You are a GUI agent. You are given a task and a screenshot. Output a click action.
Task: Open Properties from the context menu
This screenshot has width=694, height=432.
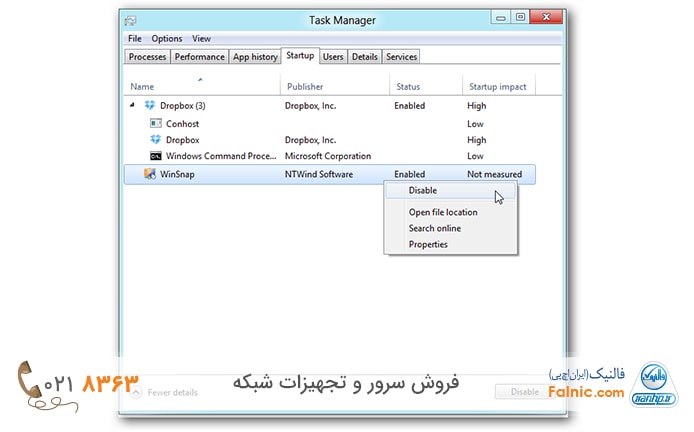(428, 244)
